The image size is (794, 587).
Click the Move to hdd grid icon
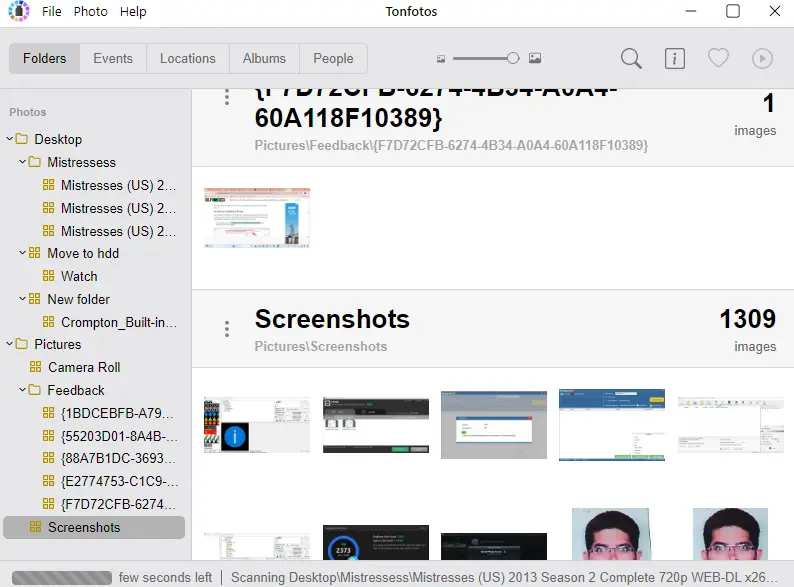click(34, 253)
